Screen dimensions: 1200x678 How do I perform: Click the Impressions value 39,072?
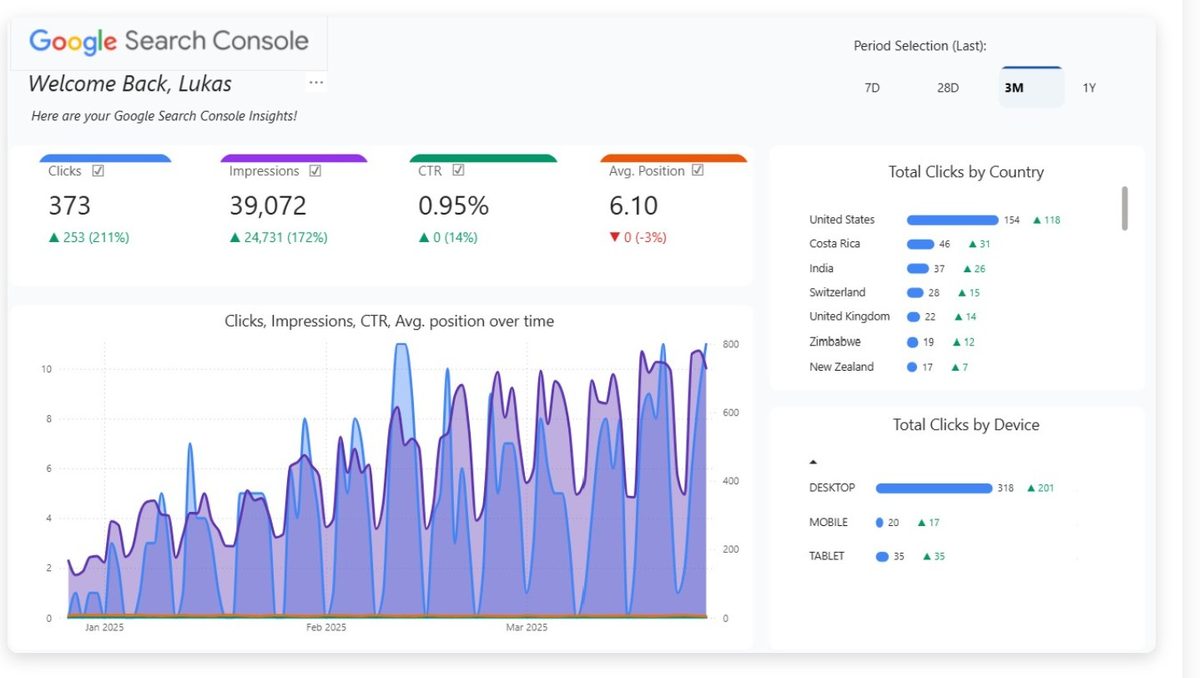coord(267,206)
